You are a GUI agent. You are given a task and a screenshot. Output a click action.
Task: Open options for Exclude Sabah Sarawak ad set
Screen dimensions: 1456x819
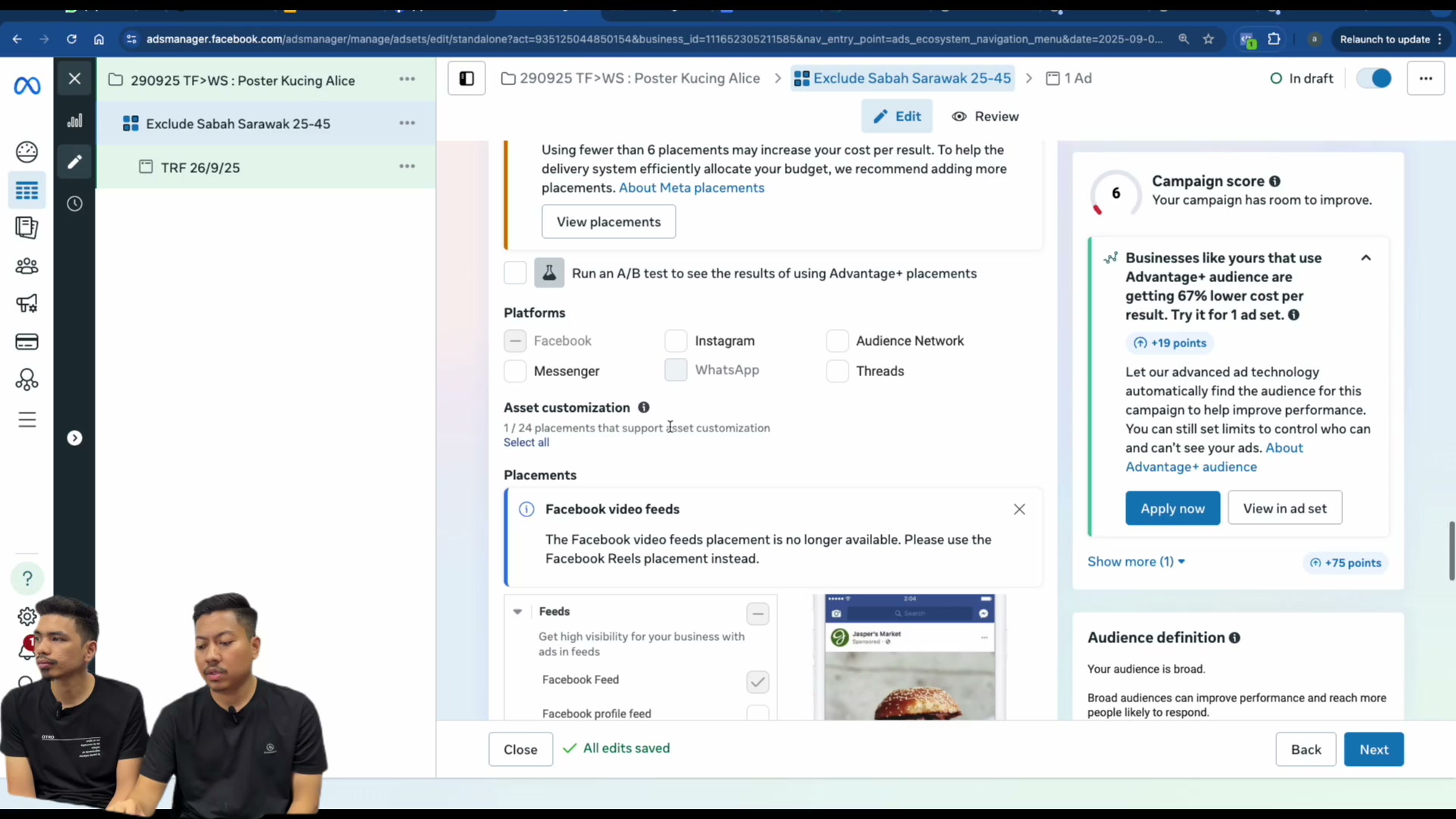[x=407, y=124]
